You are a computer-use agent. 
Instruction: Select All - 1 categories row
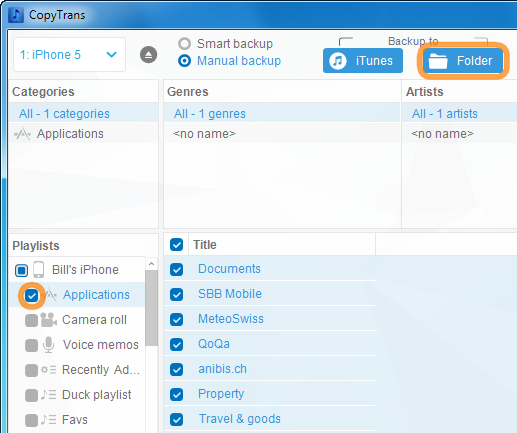pyautogui.click(x=83, y=114)
